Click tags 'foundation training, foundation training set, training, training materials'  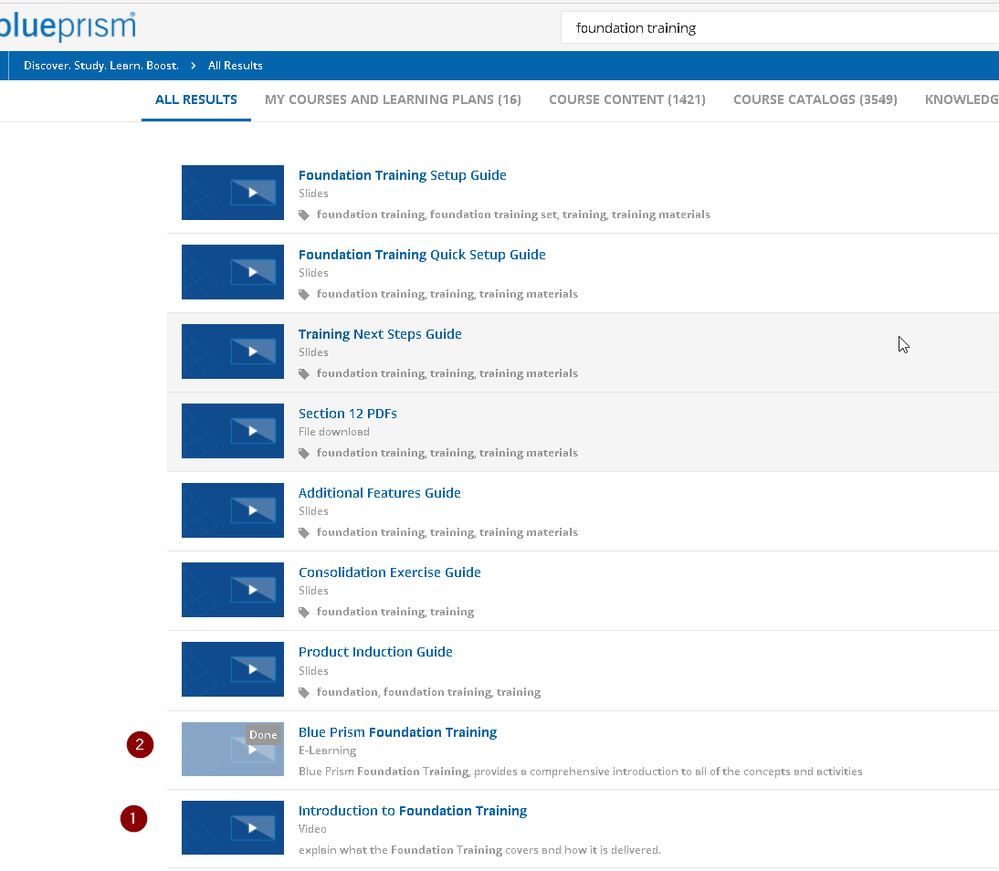pos(514,215)
